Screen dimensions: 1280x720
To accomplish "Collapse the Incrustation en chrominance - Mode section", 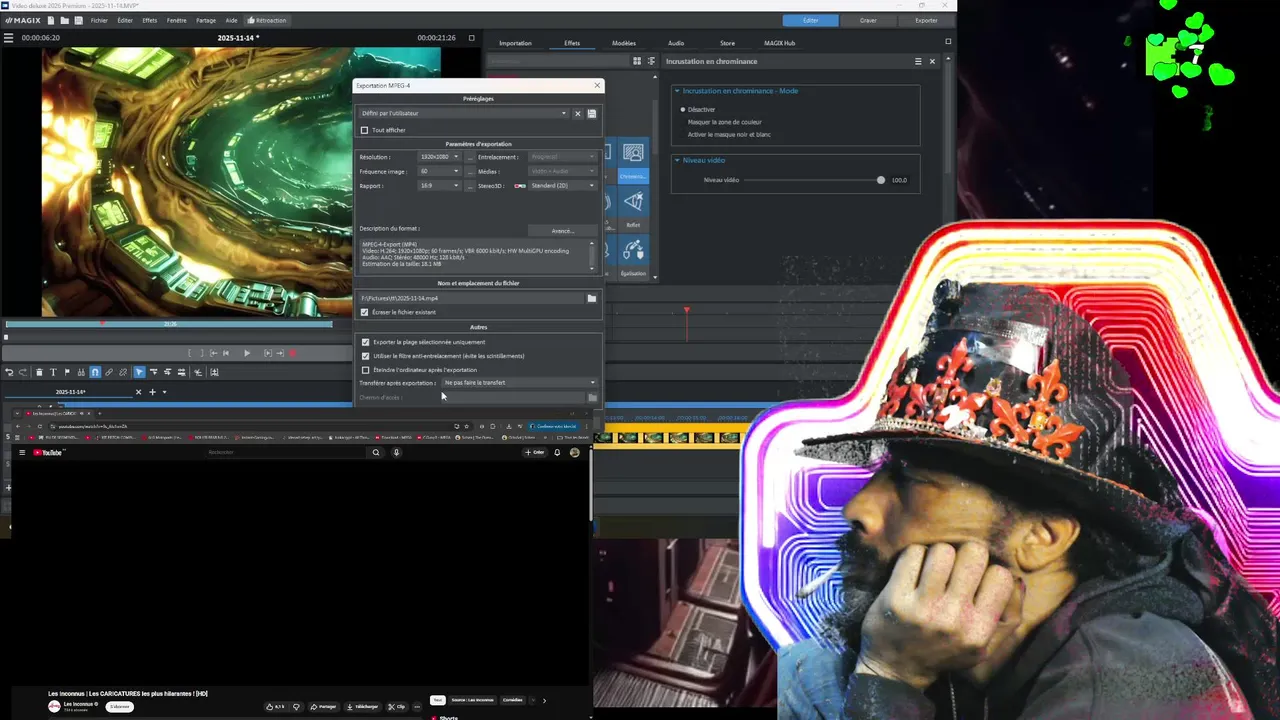I will click(x=676, y=91).
